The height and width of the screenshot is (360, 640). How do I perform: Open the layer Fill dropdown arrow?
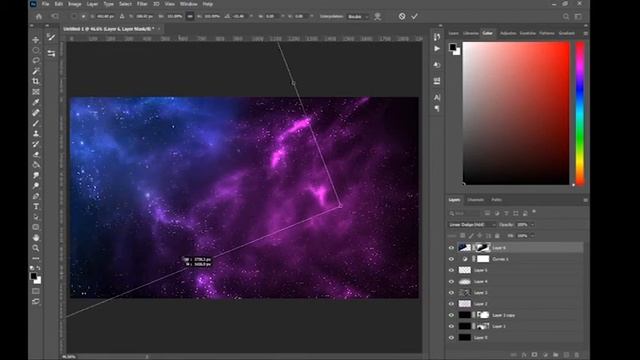(x=532, y=236)
